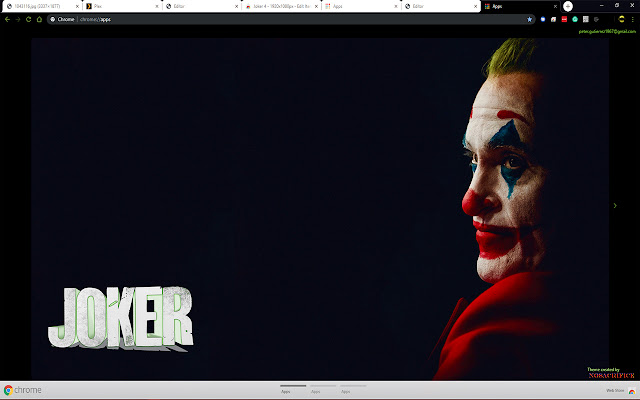
Task: Bookmark this page with the star icon
Action: (529, 19)
